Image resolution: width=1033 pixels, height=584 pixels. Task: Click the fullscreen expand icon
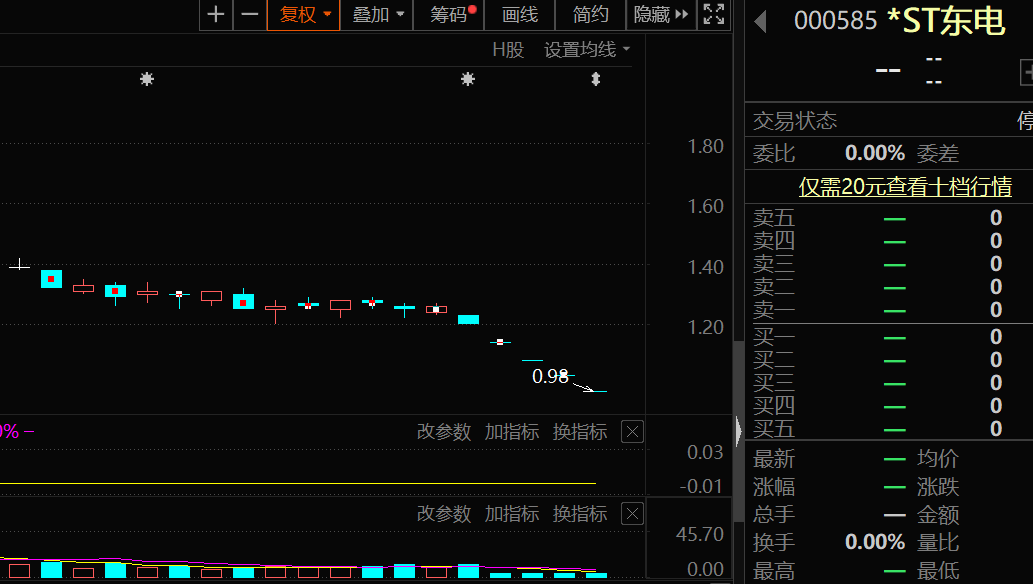713,15
